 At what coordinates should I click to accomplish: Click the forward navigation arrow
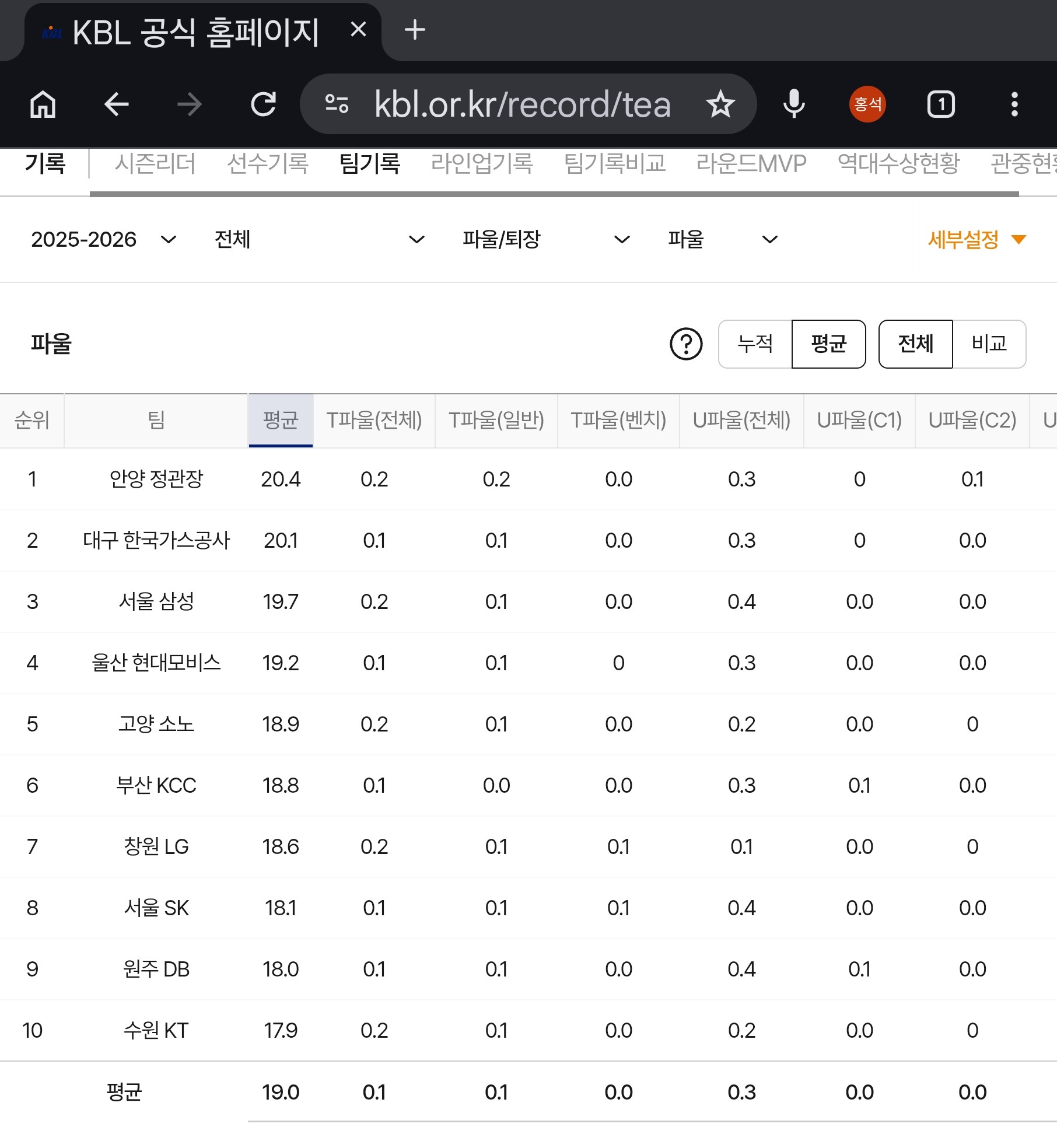pyautogui.click(x=189, y=105)
